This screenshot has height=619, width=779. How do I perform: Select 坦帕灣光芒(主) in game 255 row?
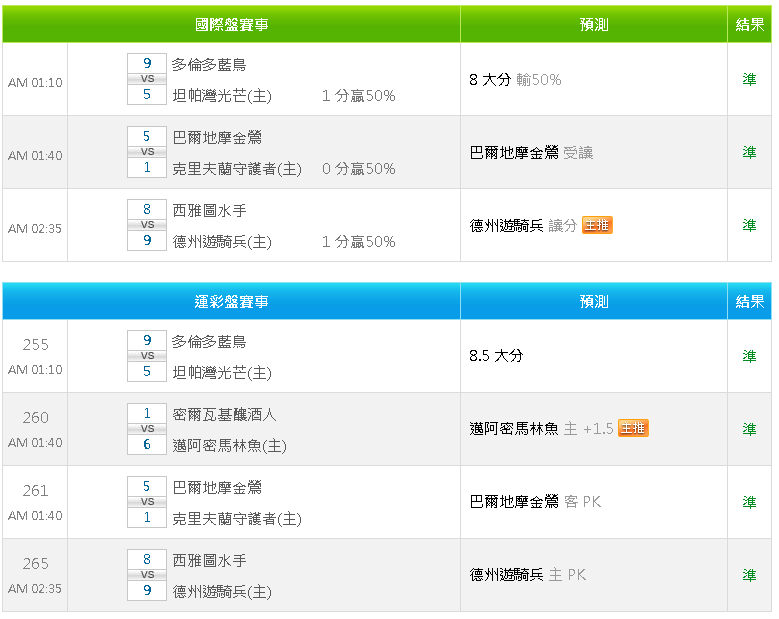pos(222,373)
